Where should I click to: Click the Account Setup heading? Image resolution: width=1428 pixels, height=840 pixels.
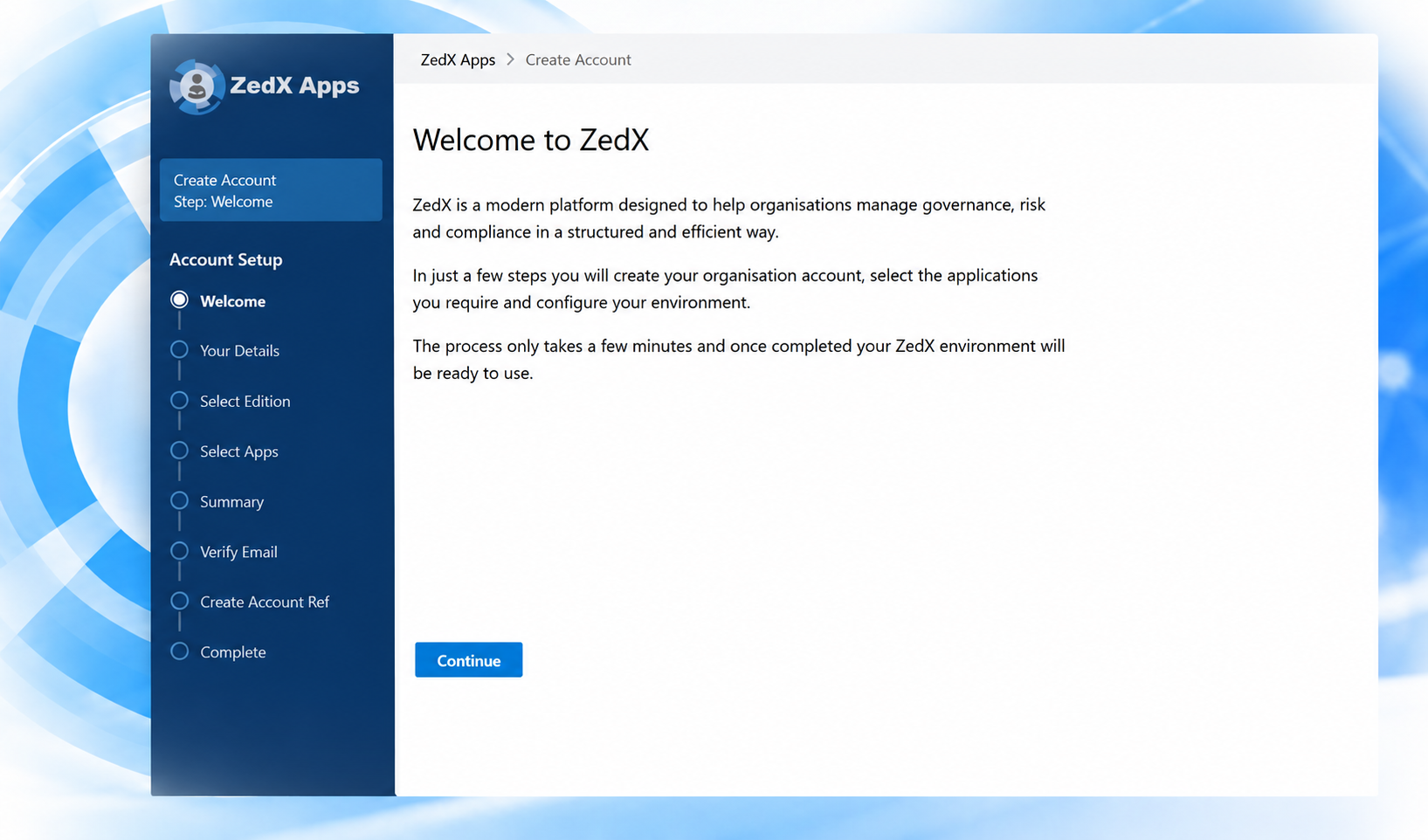click(x=225, y=259)
